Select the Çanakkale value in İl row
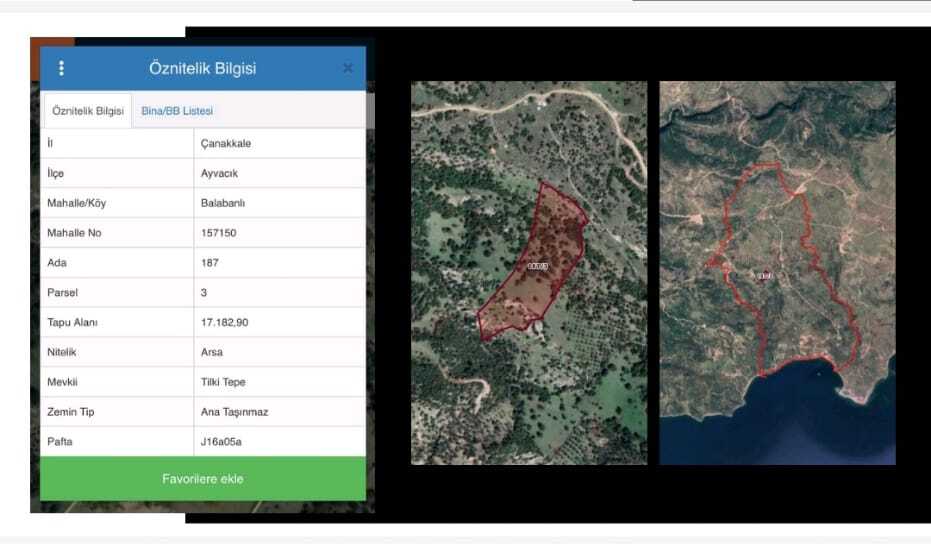931x544 pixels. (x=226, y=143)
